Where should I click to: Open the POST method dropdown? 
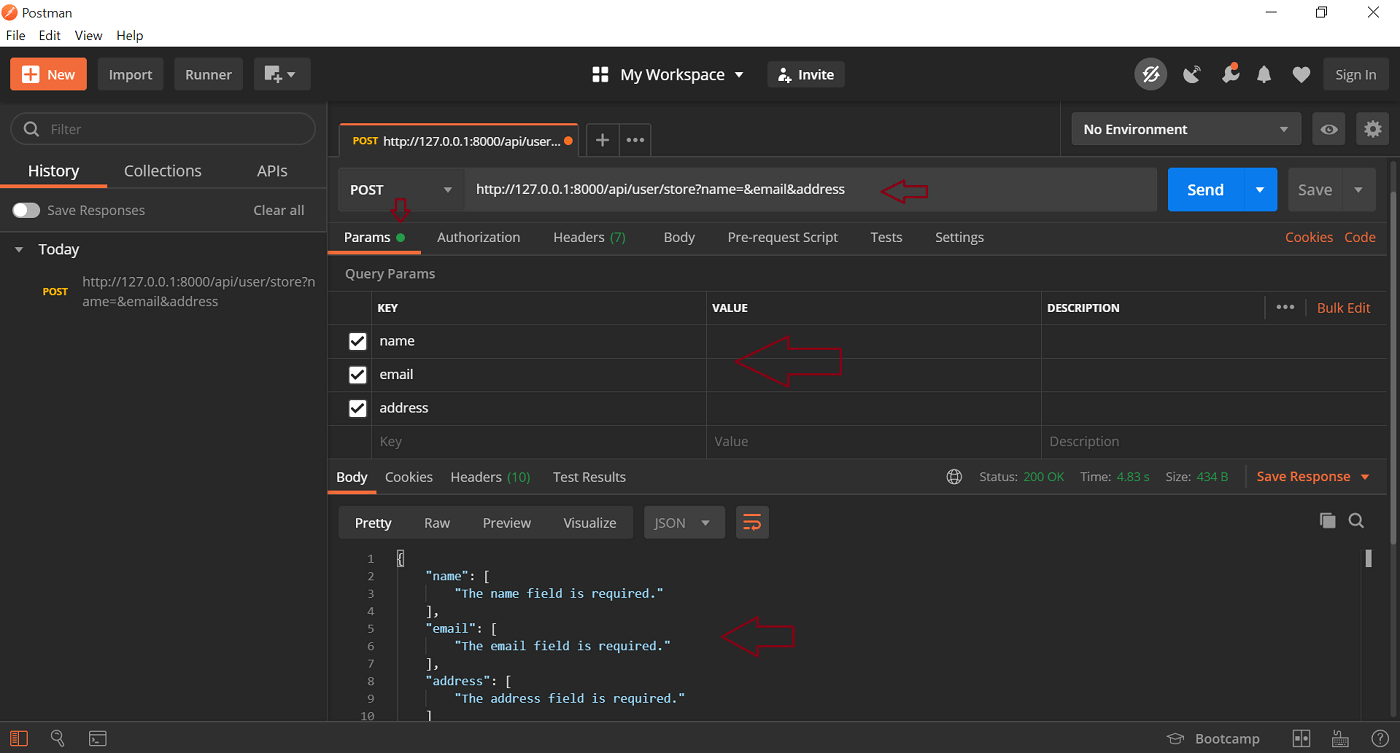[x=401, y=189]
